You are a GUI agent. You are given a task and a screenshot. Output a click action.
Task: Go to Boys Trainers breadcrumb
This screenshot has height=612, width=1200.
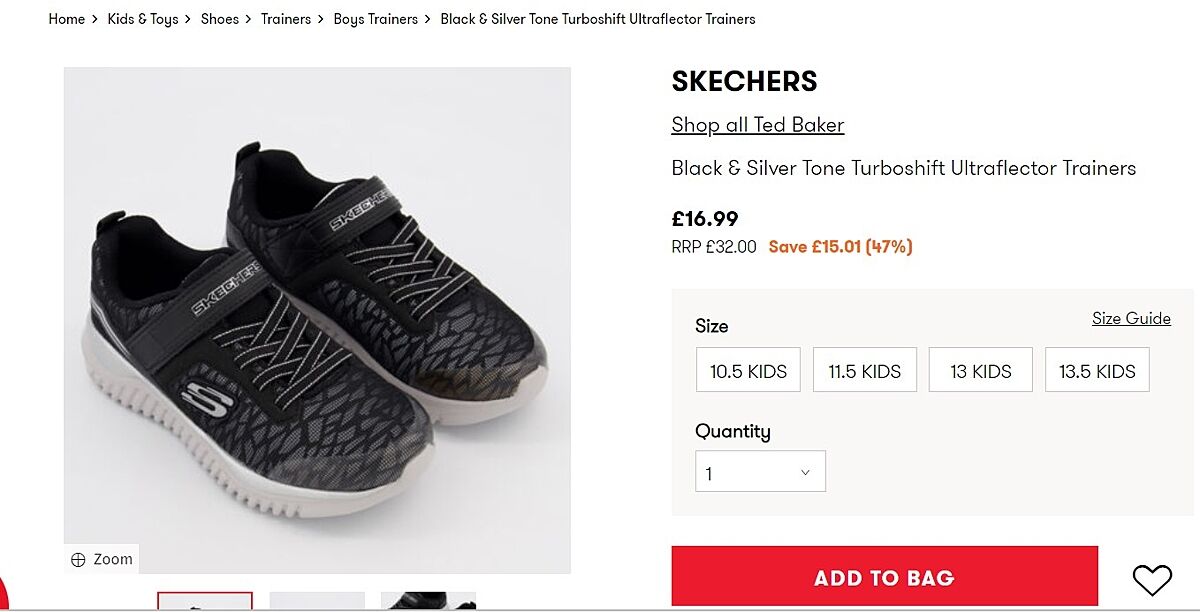click(376, 19)
